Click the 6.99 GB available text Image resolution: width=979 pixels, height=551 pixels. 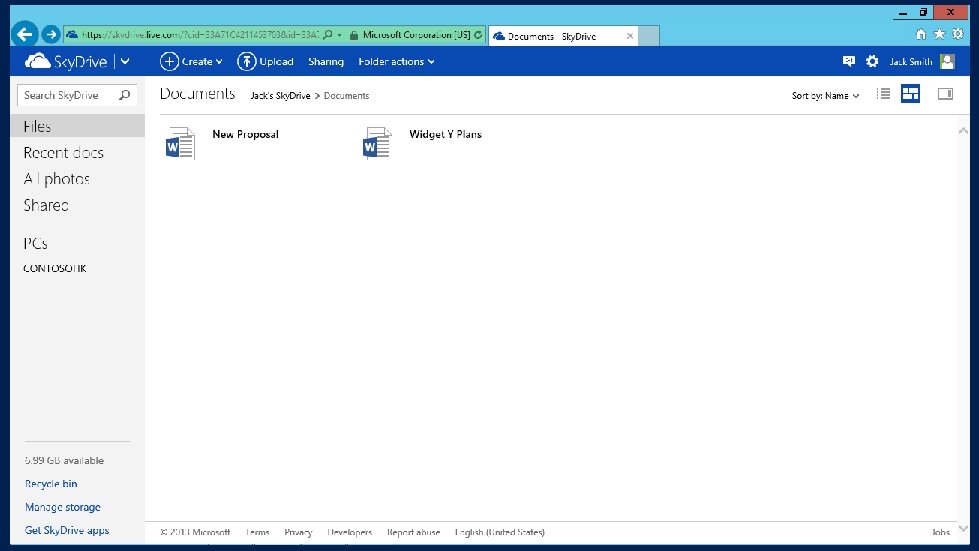(64, 461)
